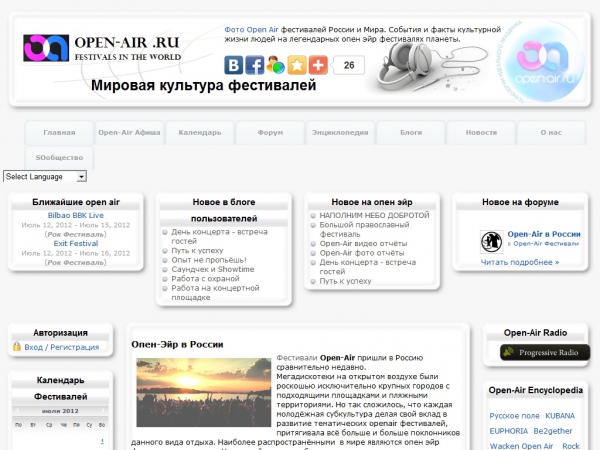Open blog post Путь к успеху
The width and height of the screenshot is (600, 450).
pyautogui.click(x=197, y=251)
